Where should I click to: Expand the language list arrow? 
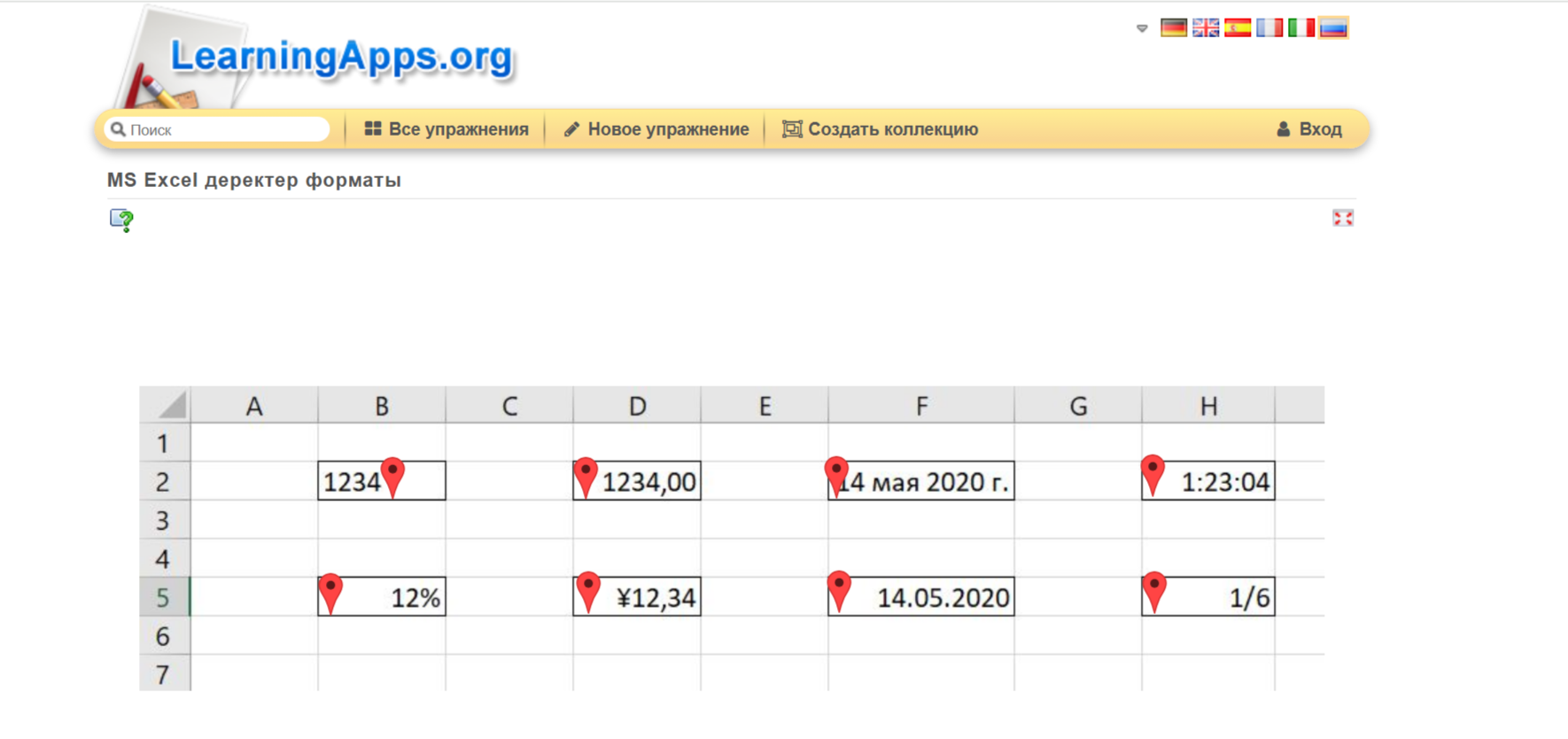pyautogui.click(x=1142, y=29)
